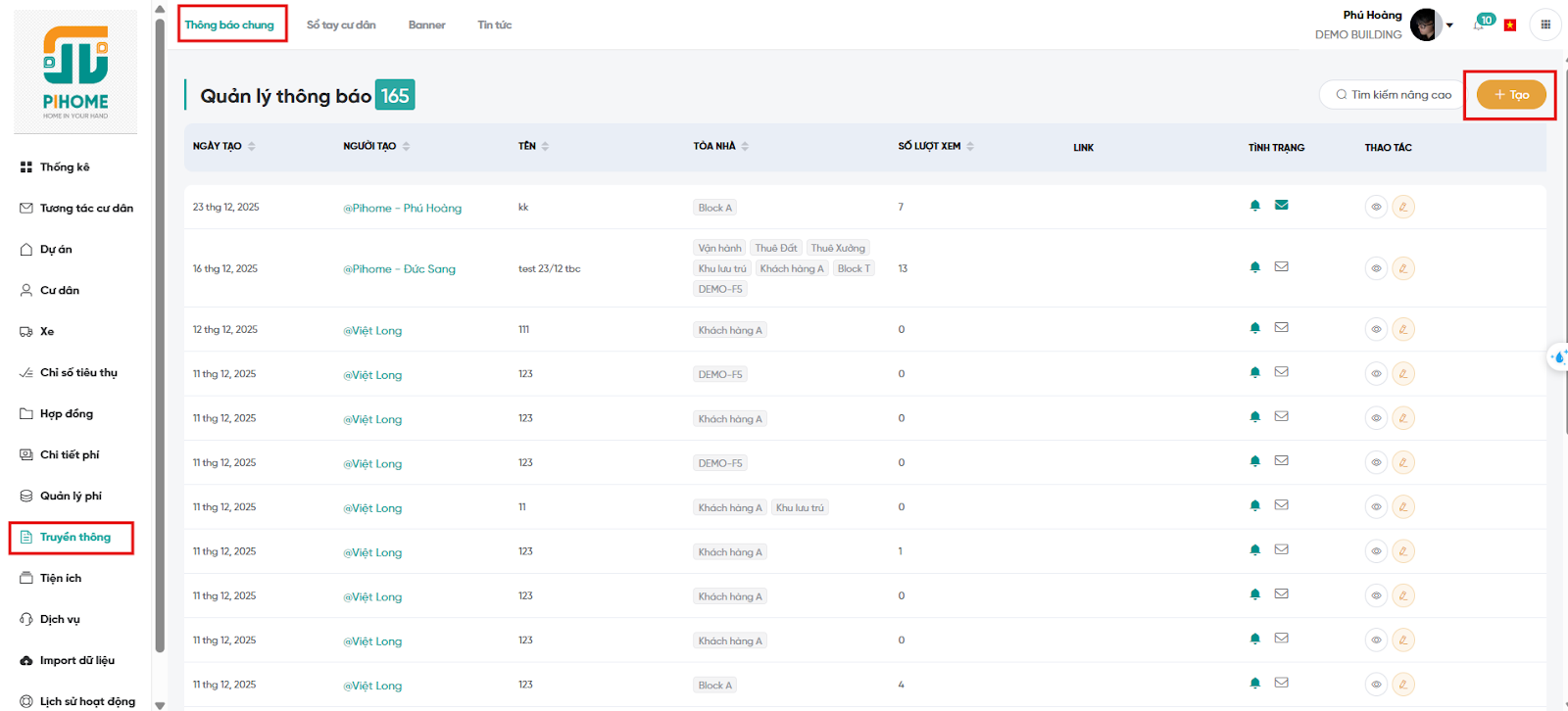Click the PiHome logo
Viewport: 1568px width, 711px height.
click(x=75, y=71)
